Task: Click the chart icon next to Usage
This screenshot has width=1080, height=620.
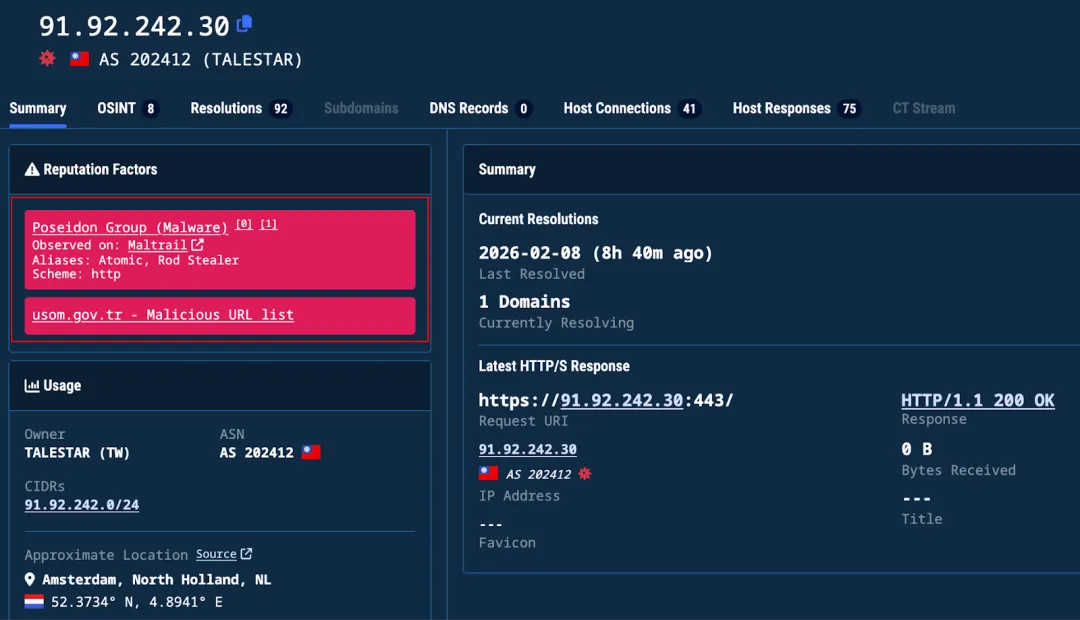Action: (32, 386)
